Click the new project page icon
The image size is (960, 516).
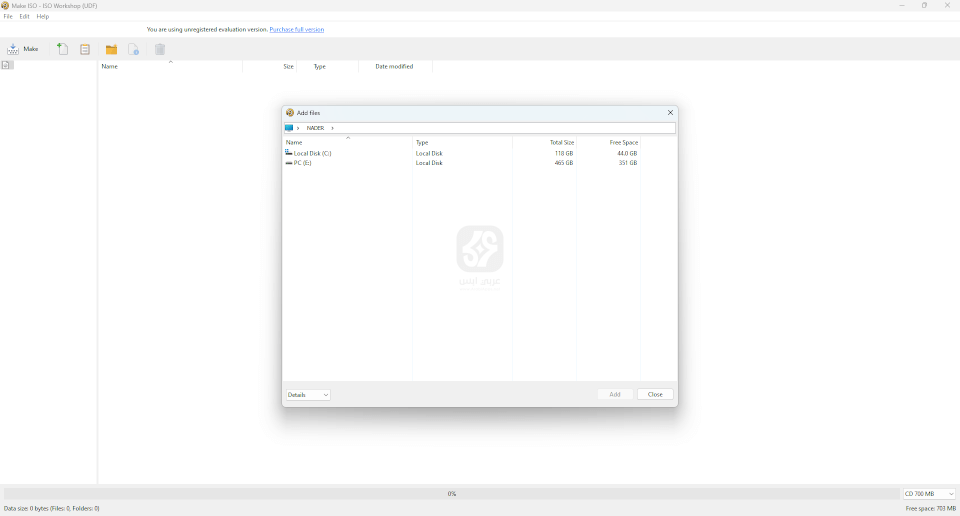point(63,49)
